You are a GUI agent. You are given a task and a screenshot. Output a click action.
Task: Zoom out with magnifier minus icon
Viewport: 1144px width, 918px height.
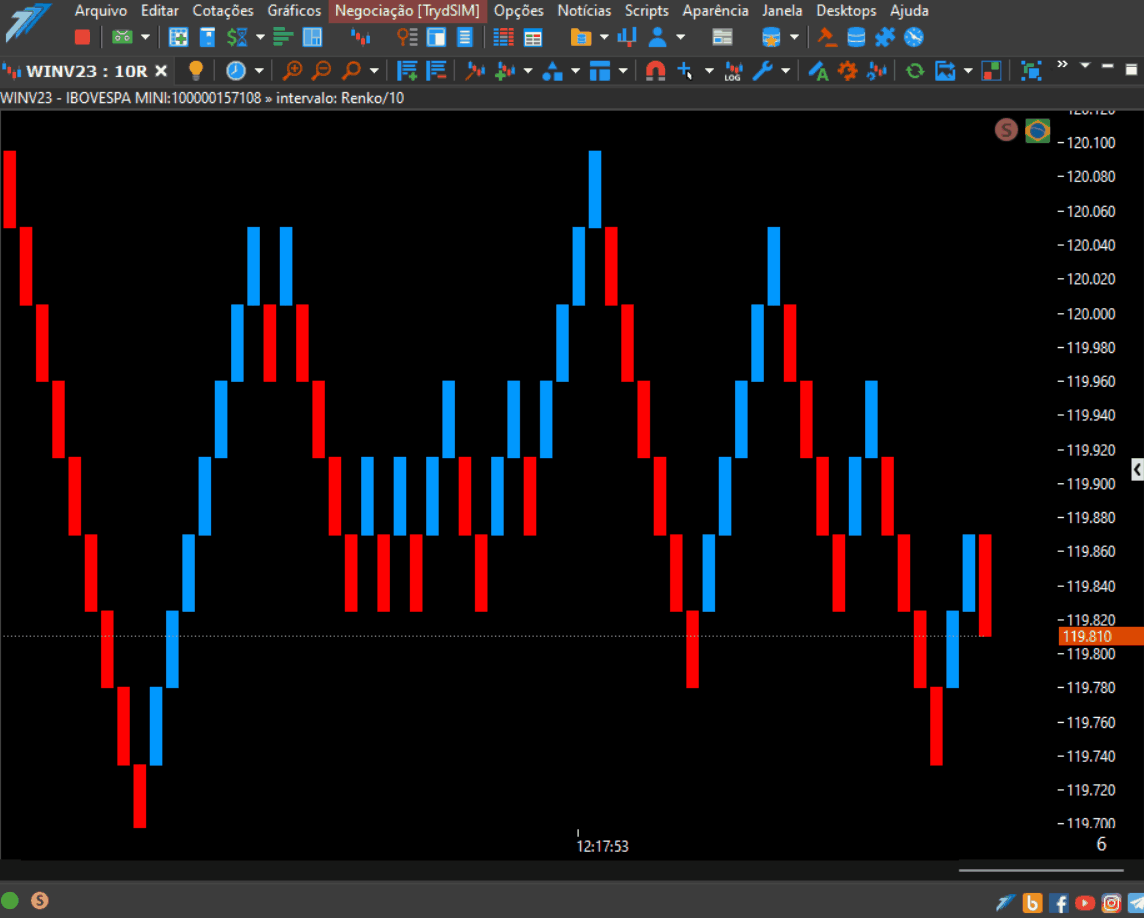click(321, 71)
